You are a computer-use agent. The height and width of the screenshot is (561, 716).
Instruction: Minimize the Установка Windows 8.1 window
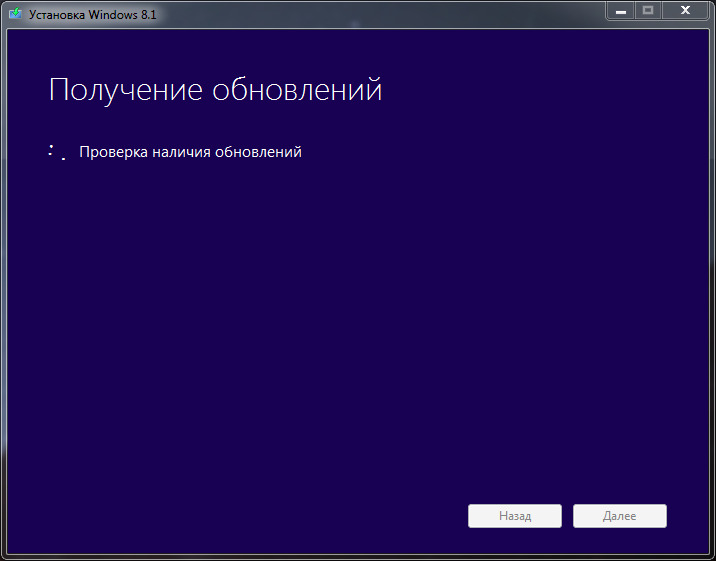pos(621,10)
